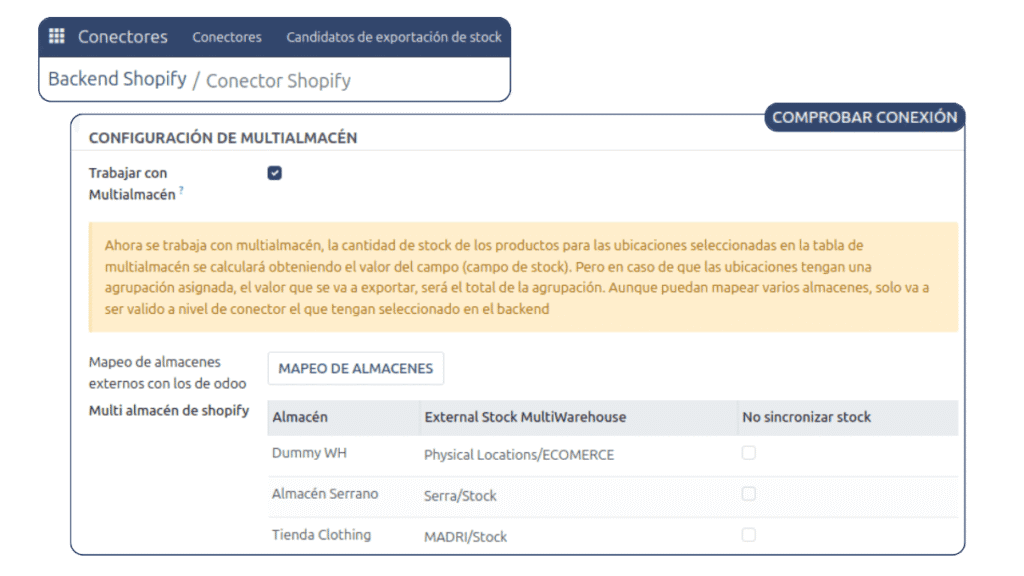Sort by the Almacén column header

point(300,417)
